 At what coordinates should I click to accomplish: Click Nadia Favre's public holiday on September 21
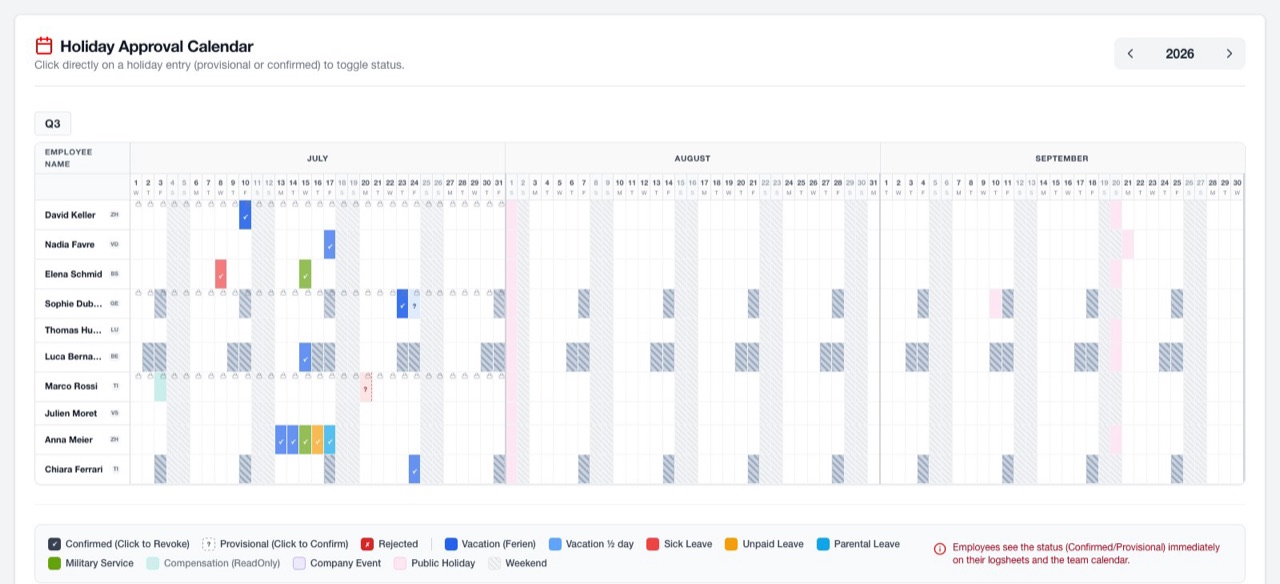pos(1128,244)
